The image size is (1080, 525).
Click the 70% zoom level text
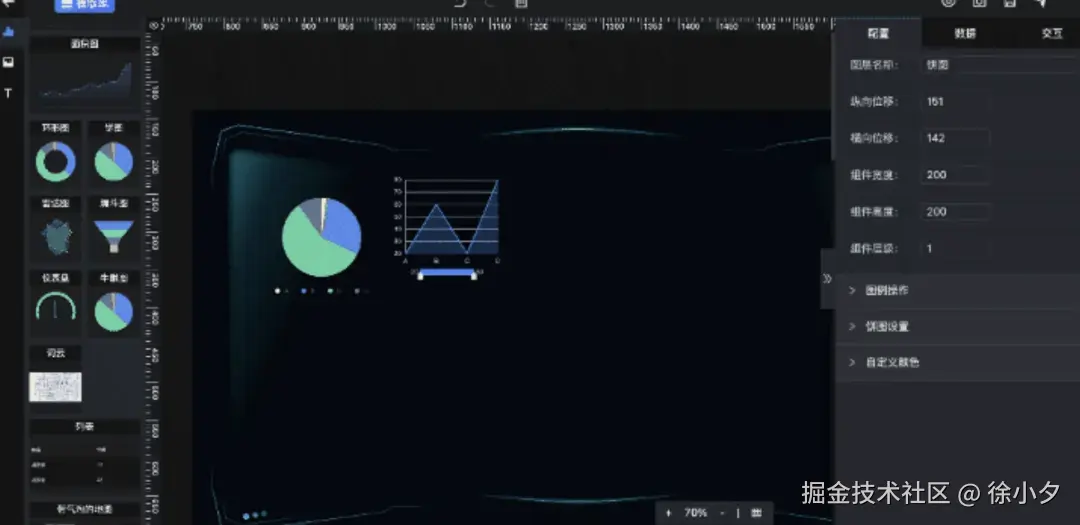click(x=696, y=513)
